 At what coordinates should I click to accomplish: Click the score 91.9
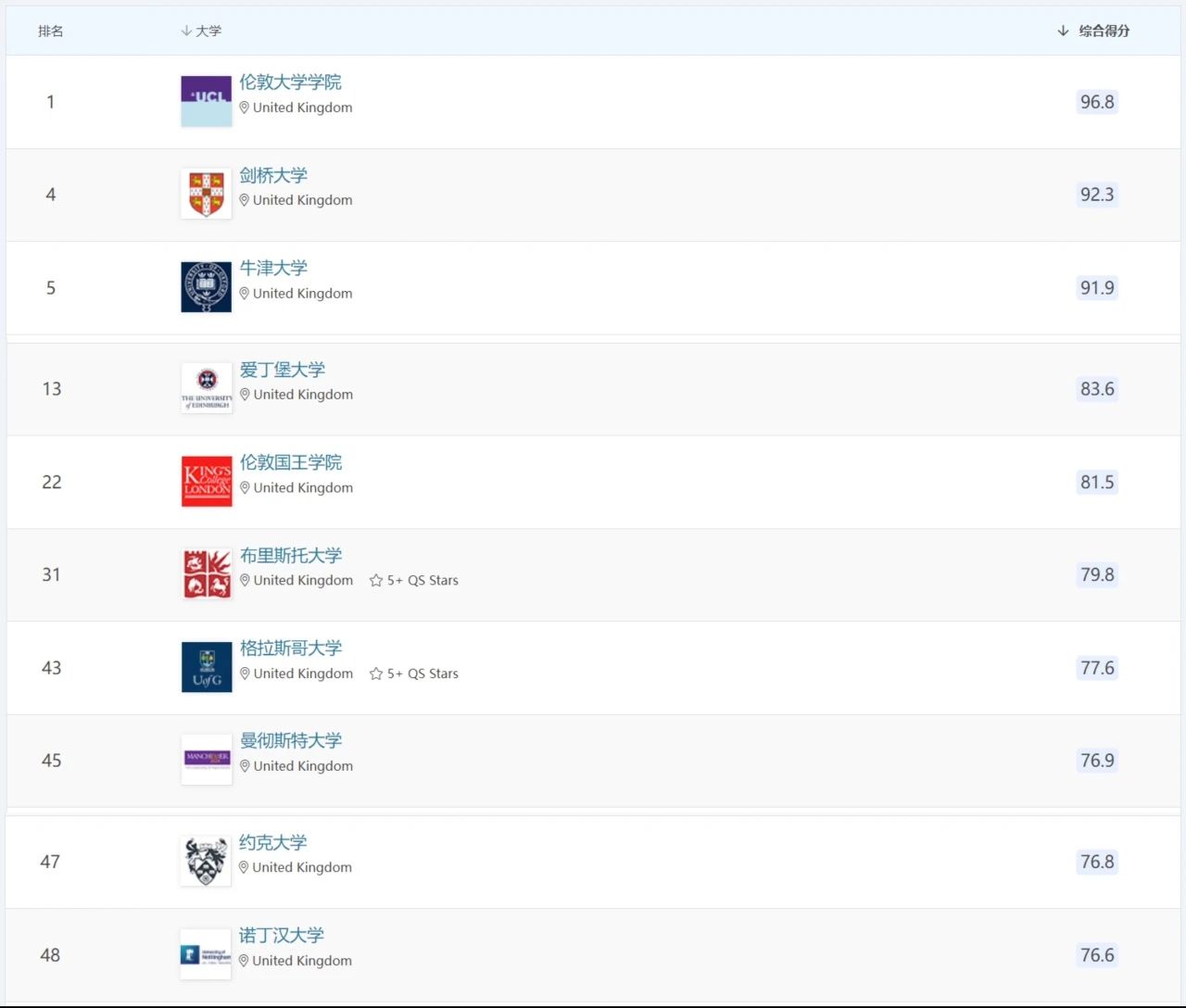pyautogui.click(x=1097, y=287)
